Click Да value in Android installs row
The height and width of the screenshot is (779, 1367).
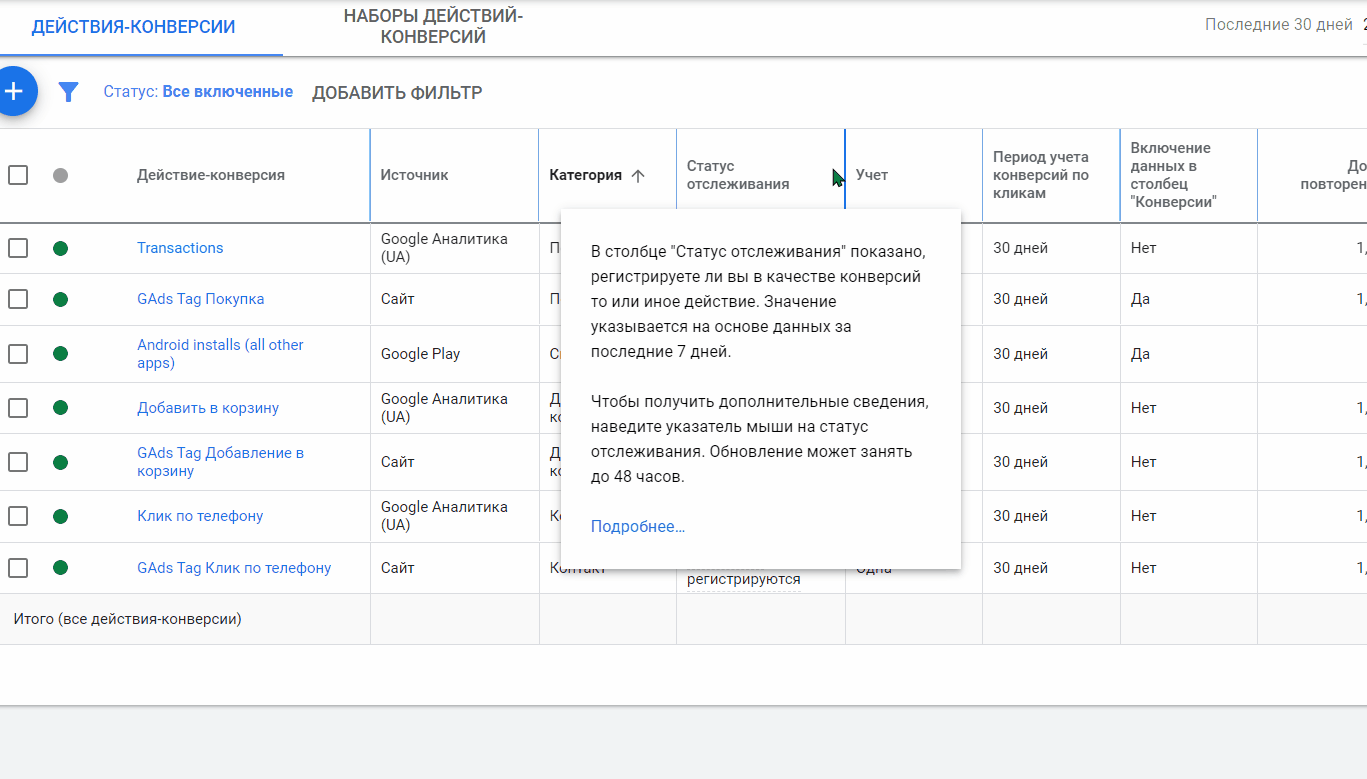[1141, 354]
